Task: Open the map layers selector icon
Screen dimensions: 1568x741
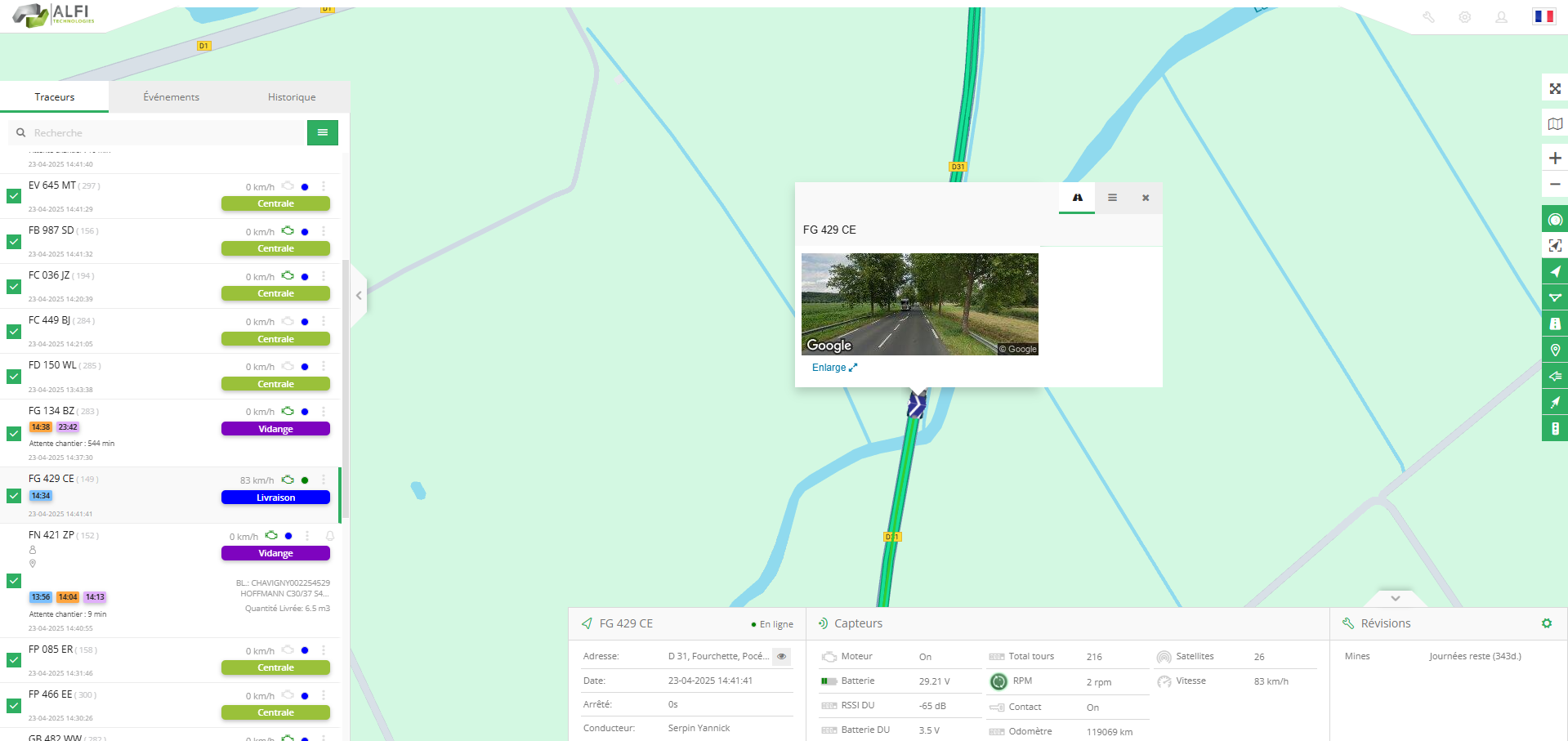Action: [x=1555, y=124]
